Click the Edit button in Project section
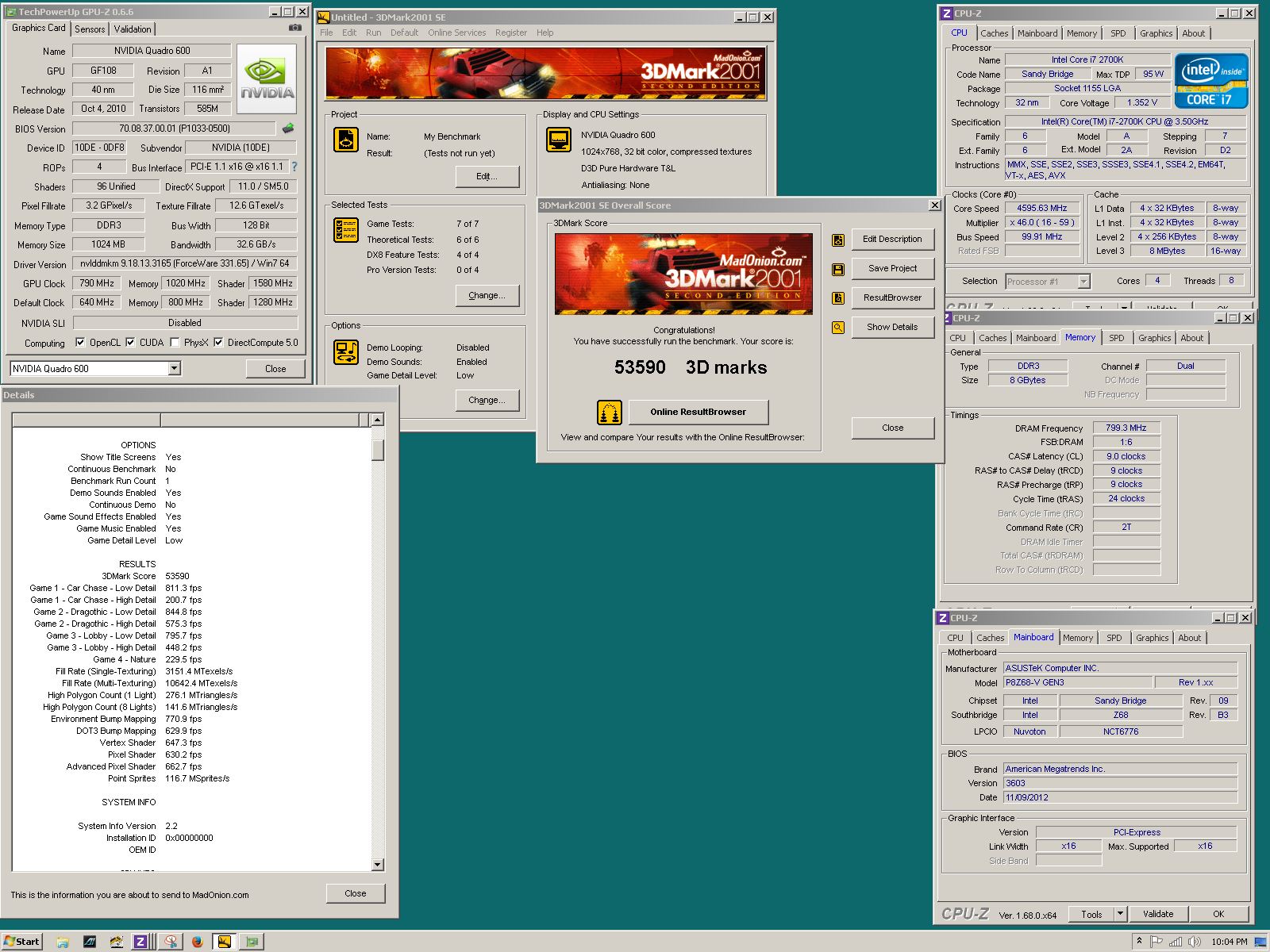The image size is (1270, 952). [x=487, y=176]
